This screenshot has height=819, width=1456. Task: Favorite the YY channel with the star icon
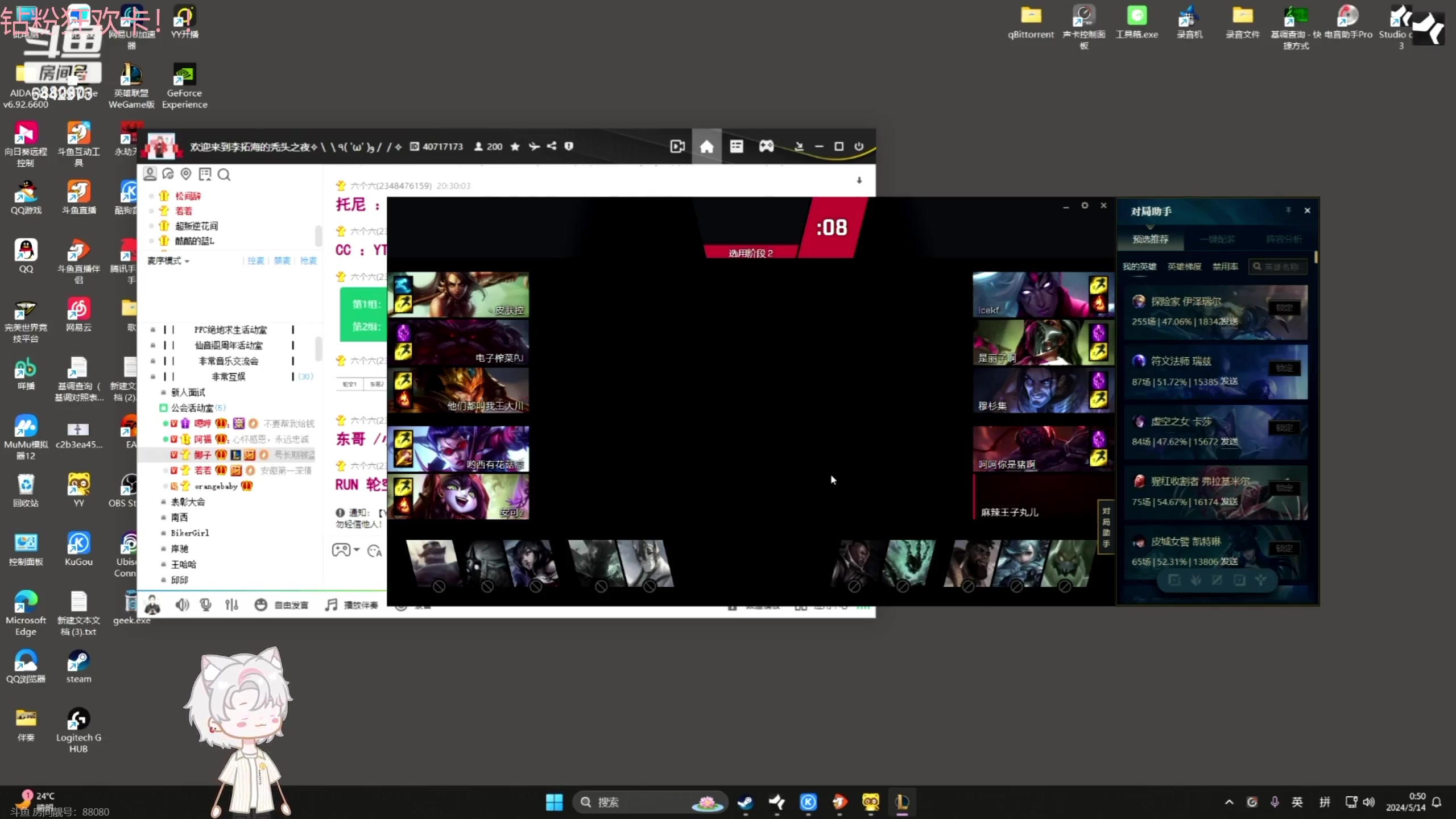515,147
